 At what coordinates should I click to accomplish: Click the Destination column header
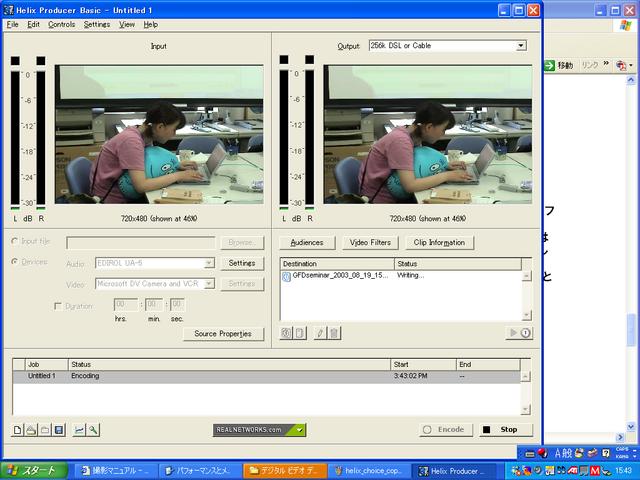(x=337, y=264)
